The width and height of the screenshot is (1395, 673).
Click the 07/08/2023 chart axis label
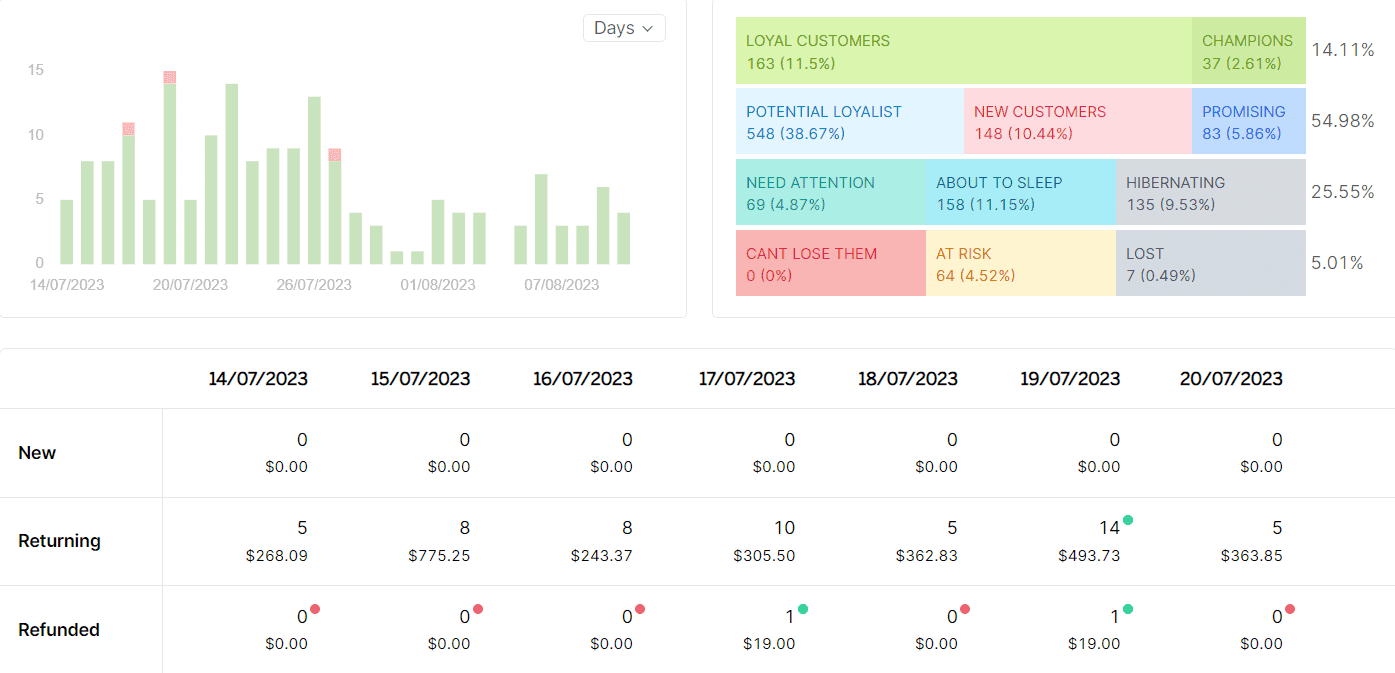(x=562, y=285)
